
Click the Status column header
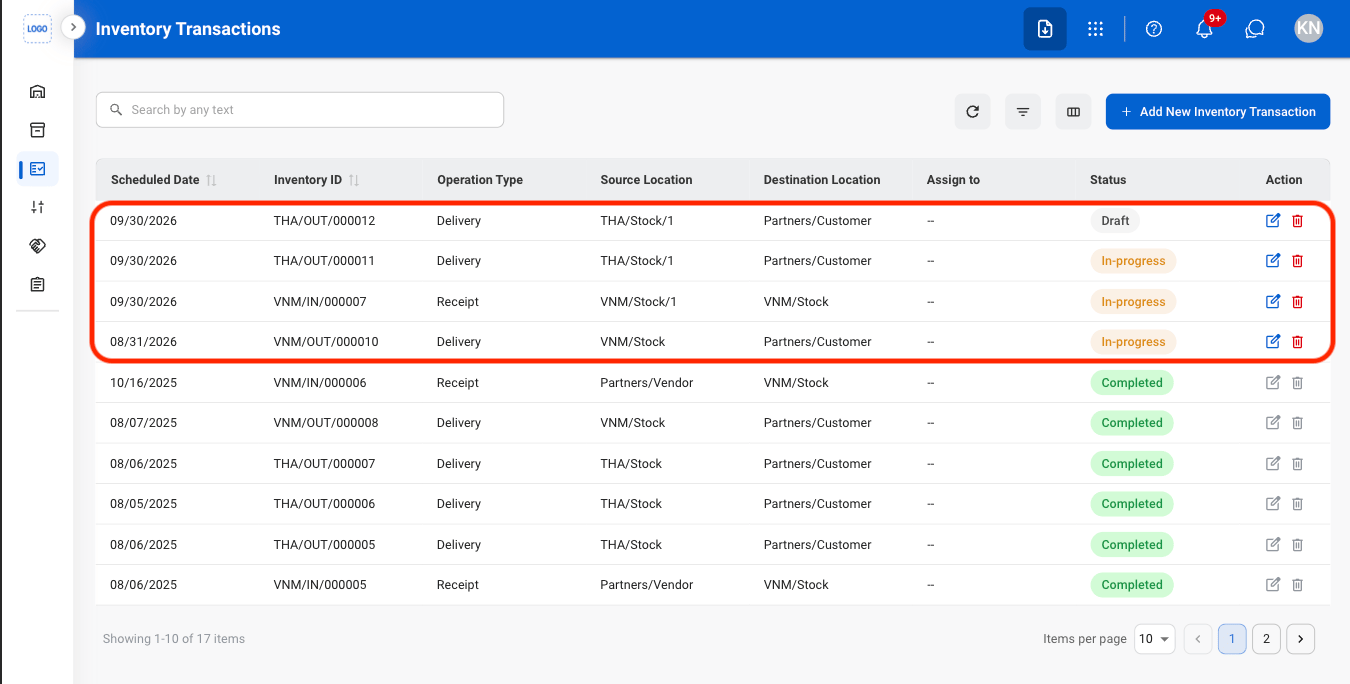coord(1108,180)
